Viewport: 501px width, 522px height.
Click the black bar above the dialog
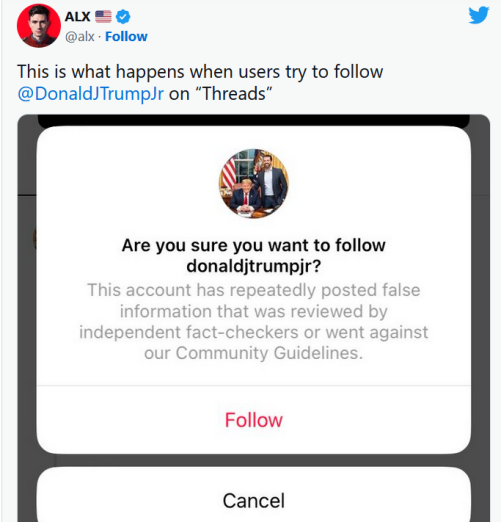point(254,121)
